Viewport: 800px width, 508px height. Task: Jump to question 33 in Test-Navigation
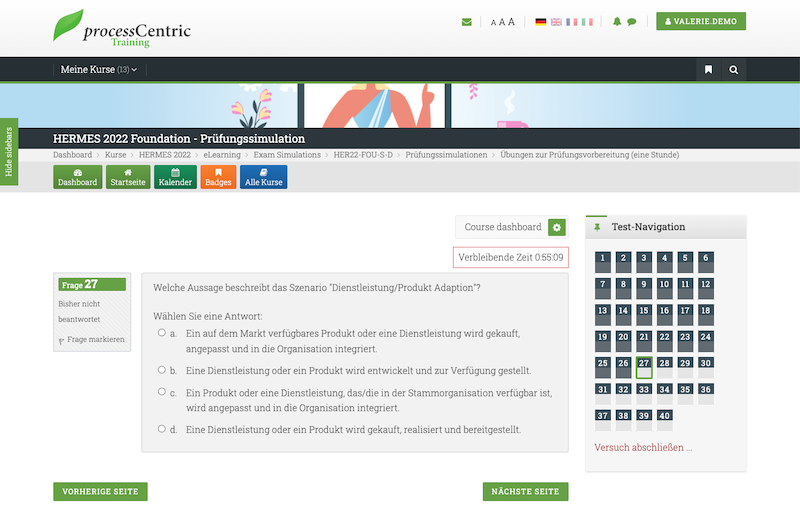tap(644, 394)
